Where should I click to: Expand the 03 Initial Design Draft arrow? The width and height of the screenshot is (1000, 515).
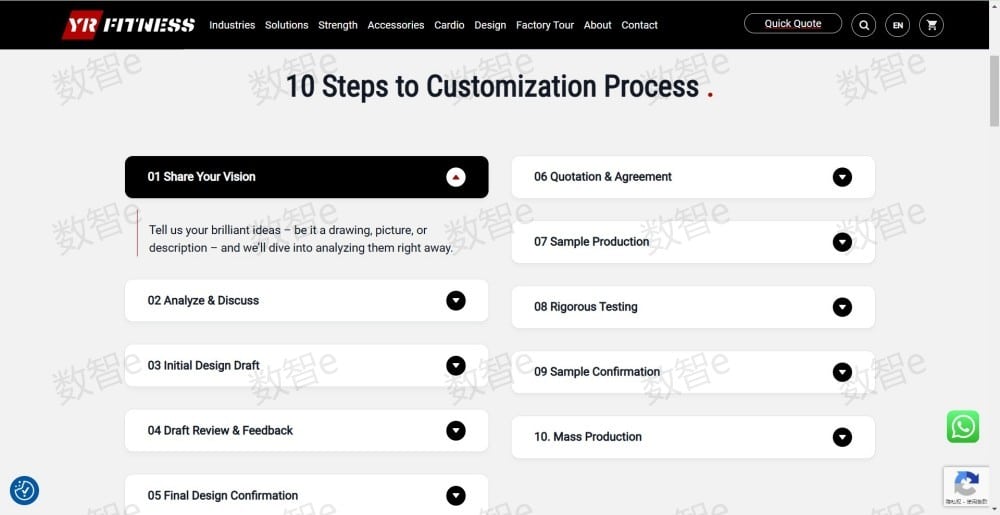tap(455, 366)
